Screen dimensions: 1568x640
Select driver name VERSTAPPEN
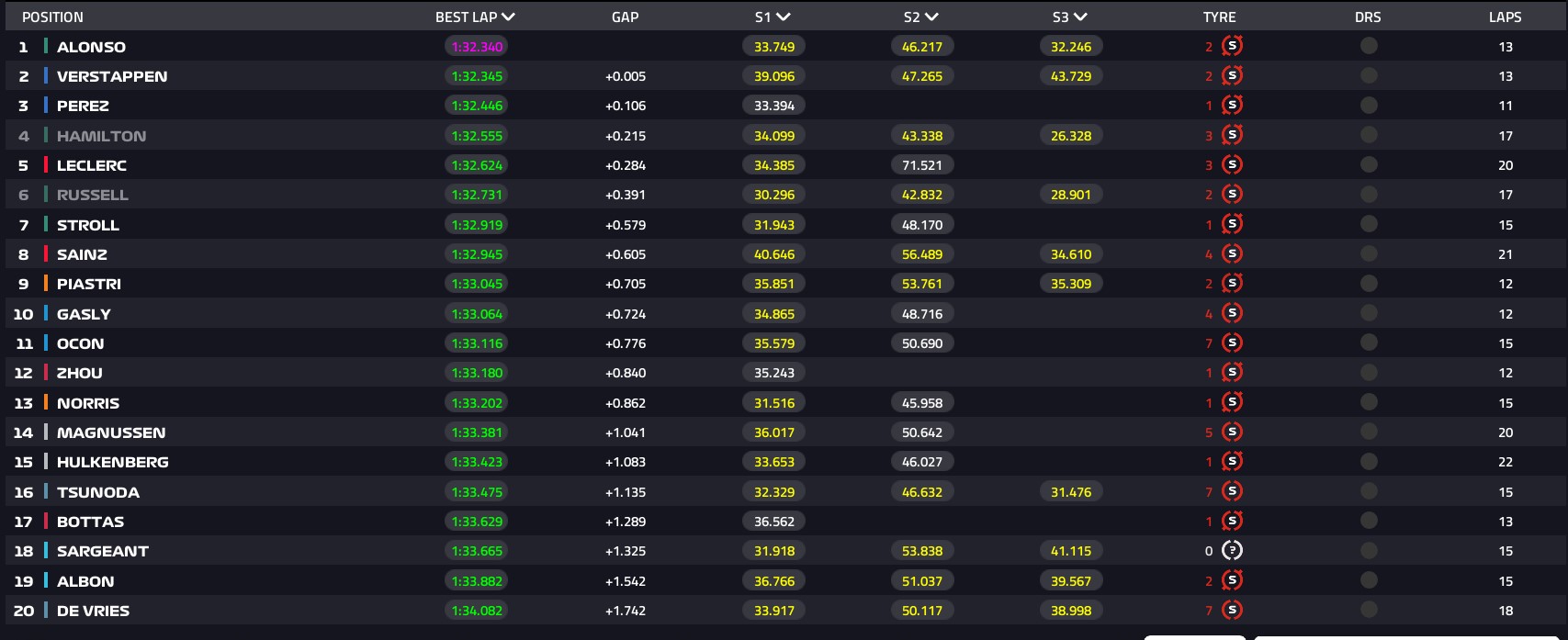pyautogui.click(x=112, y=76)
